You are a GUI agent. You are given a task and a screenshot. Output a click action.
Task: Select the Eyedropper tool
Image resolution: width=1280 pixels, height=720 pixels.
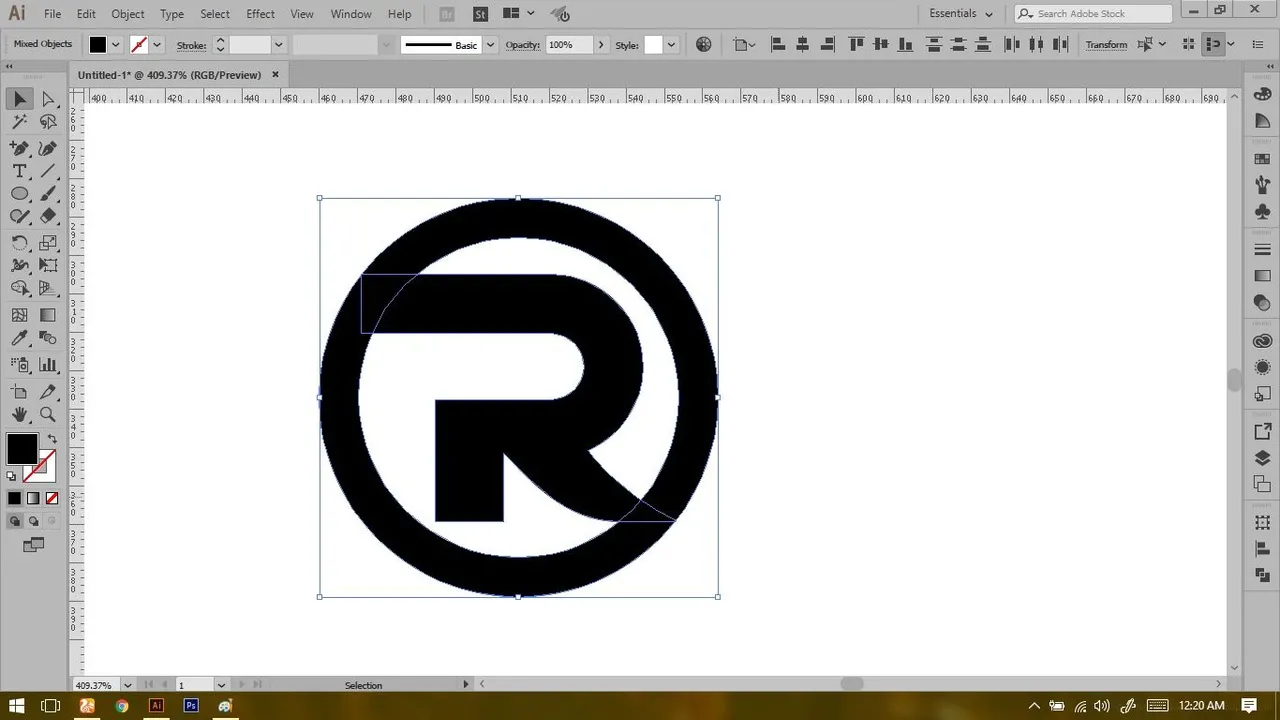(20, 339)
